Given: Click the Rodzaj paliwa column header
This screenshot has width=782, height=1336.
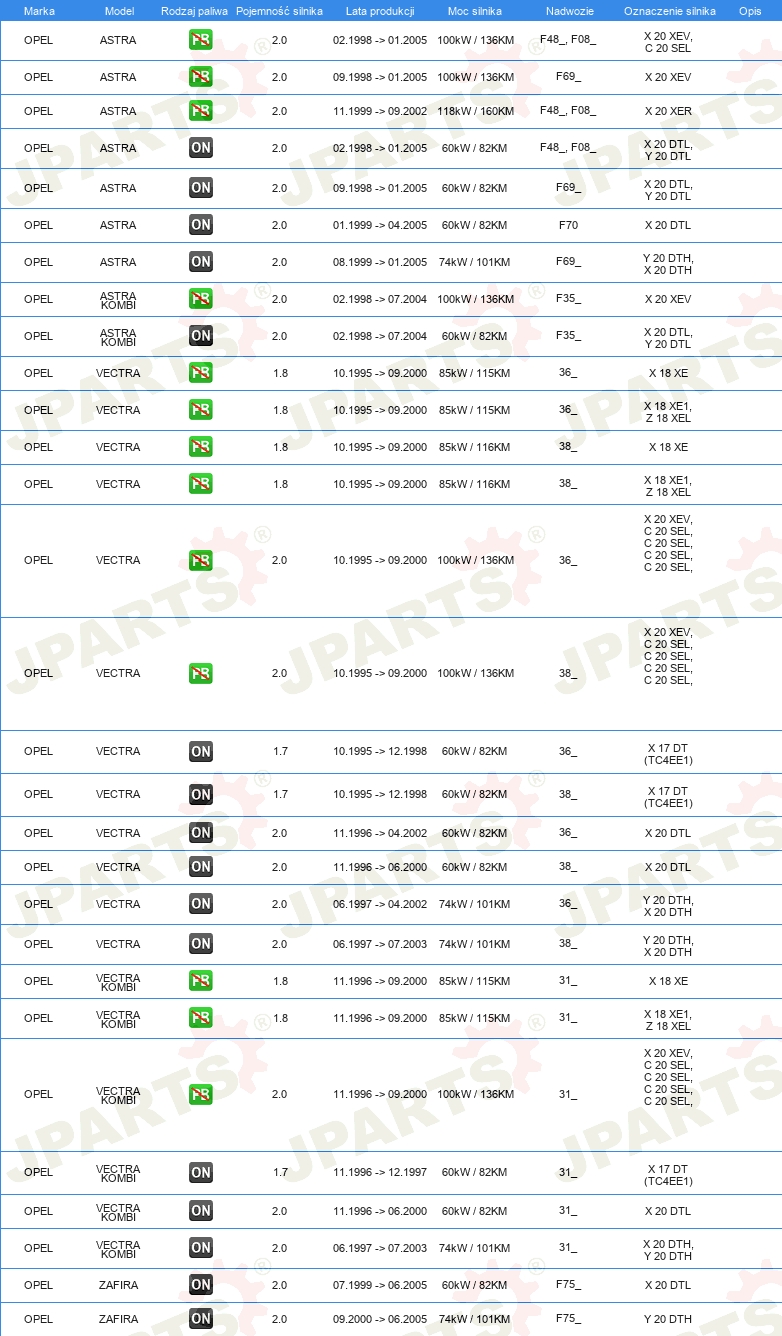Looking at the screenshot, I should pyautogui.click(x=194, y=10).
